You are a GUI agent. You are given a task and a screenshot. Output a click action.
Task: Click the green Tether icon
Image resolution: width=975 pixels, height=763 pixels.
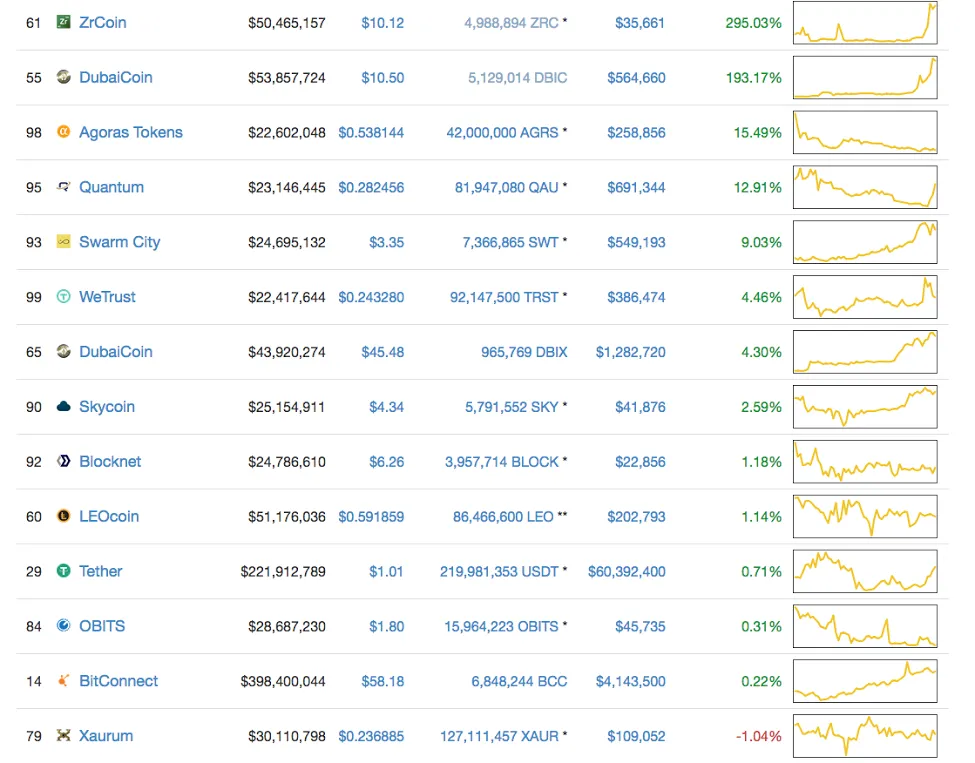click(x=63, y=571)
